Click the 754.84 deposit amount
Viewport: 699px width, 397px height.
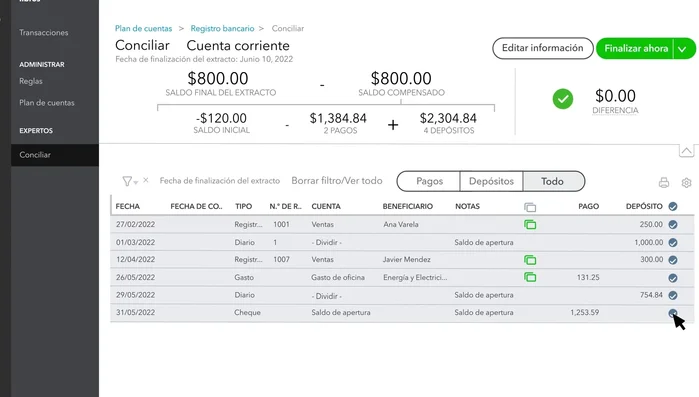point(651,295)
